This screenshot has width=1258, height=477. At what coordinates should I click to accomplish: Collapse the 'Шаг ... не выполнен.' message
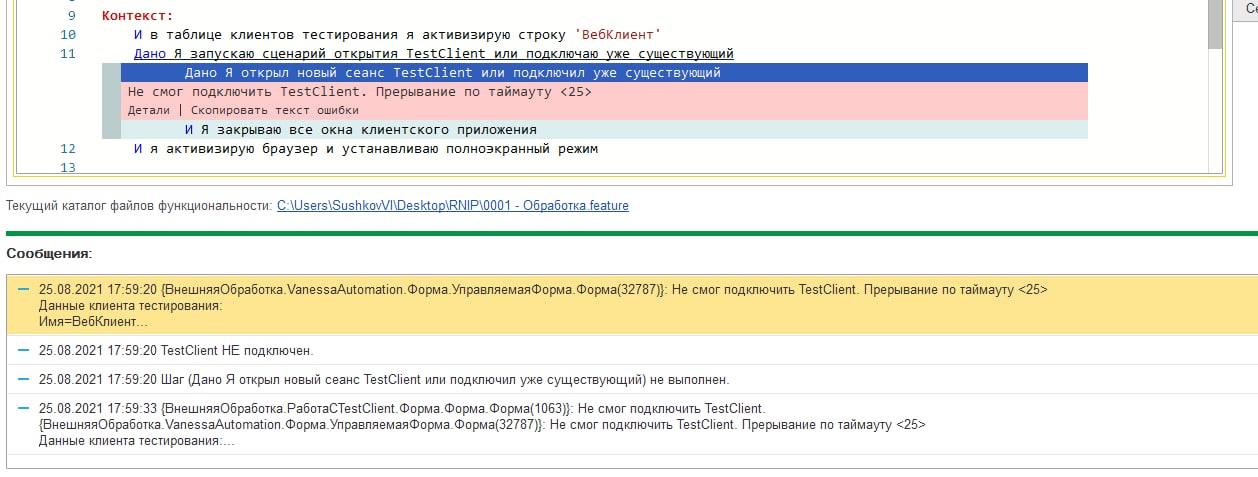(x=24, y=379)
